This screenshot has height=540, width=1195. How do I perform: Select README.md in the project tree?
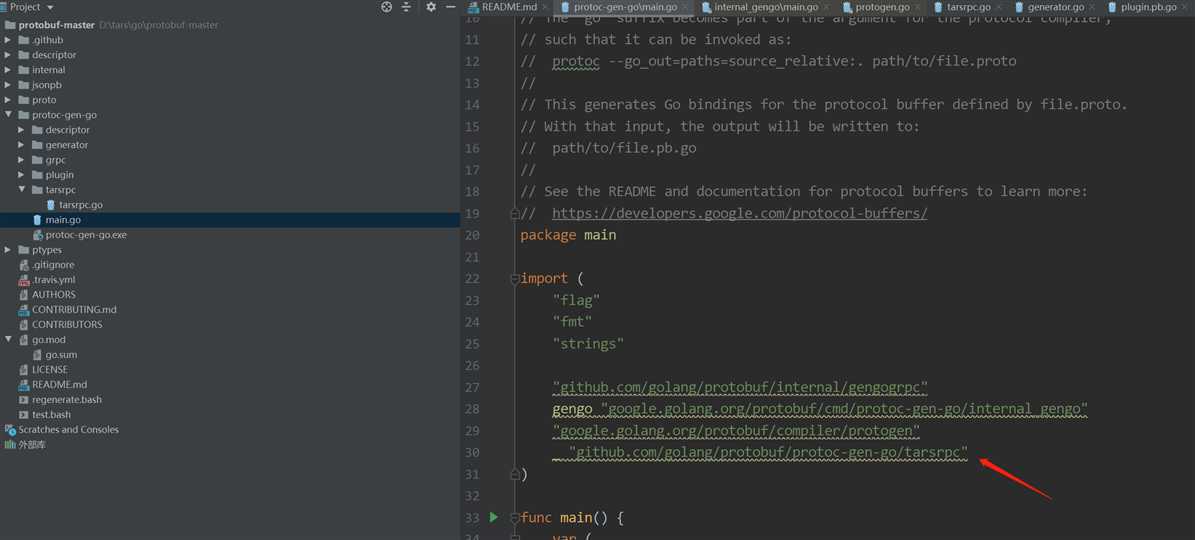(59, 385)
